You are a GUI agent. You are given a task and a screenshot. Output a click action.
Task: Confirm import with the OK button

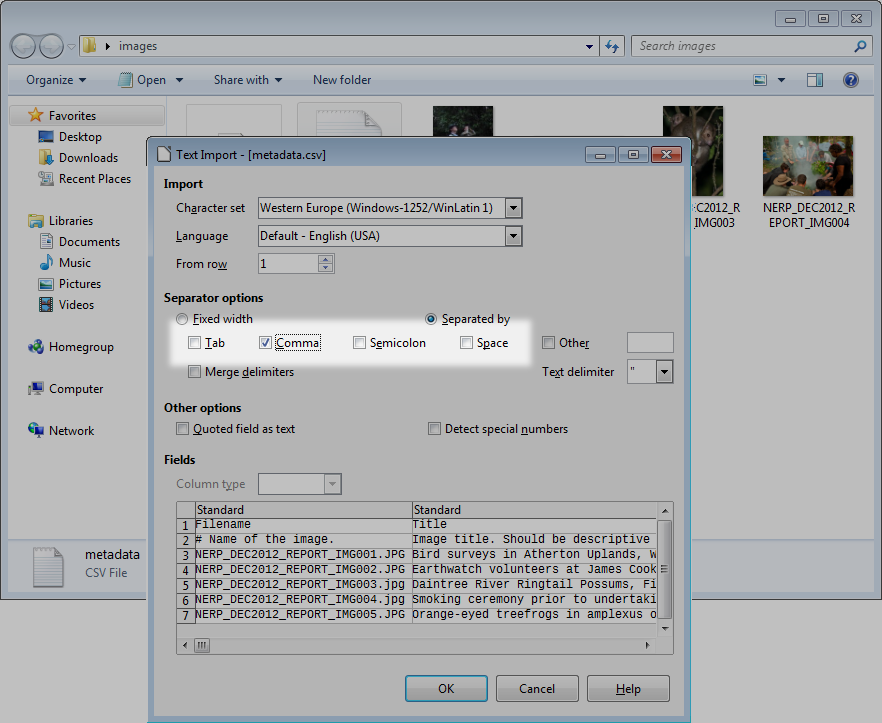click(x=446, y=689)
